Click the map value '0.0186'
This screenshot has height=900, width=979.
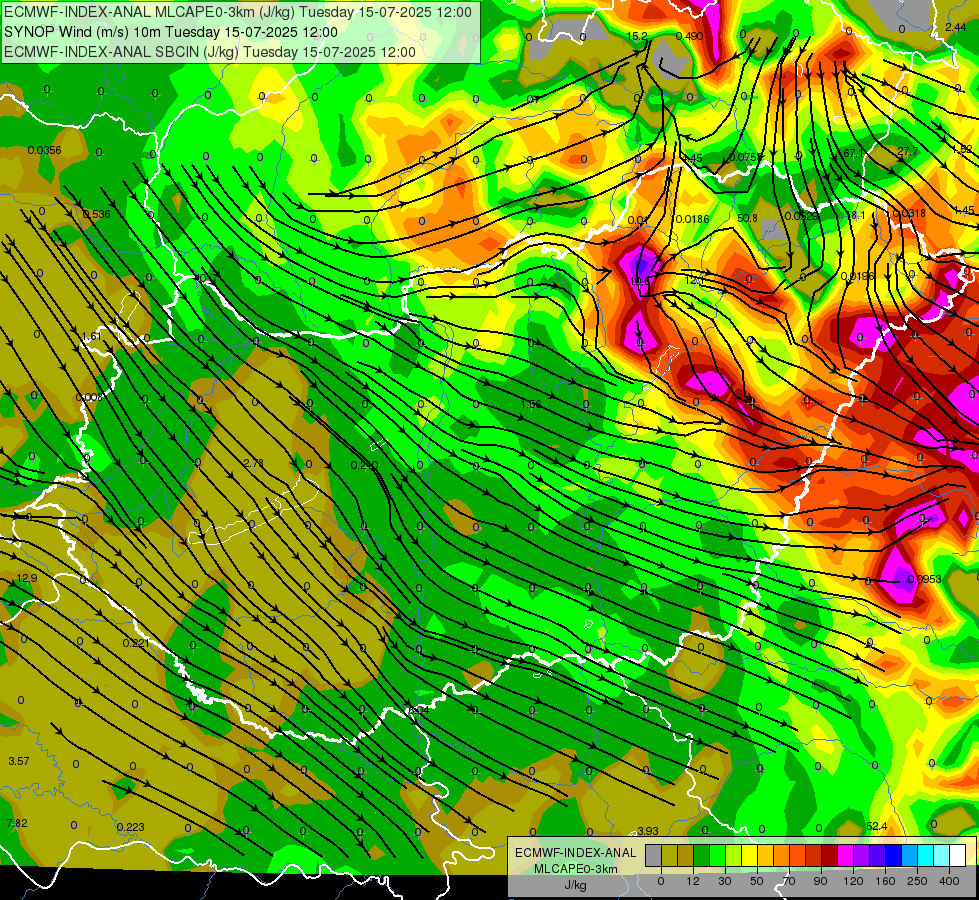click(x=692, y=219)
